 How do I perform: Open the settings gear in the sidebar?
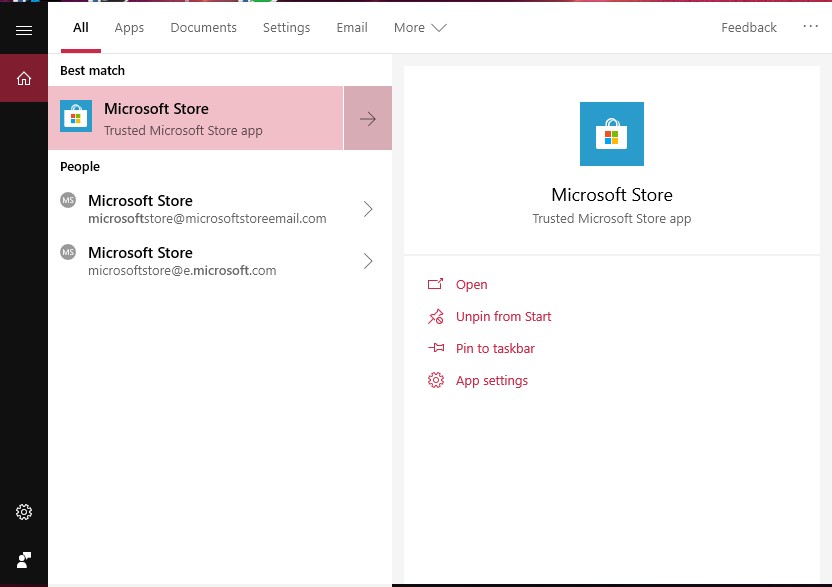click(x=24, y=512)
